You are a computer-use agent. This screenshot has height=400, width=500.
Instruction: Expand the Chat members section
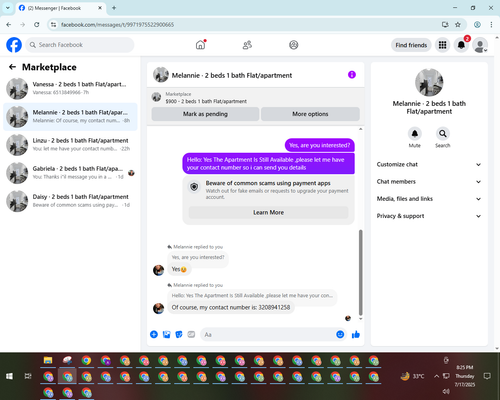(429, 182)
